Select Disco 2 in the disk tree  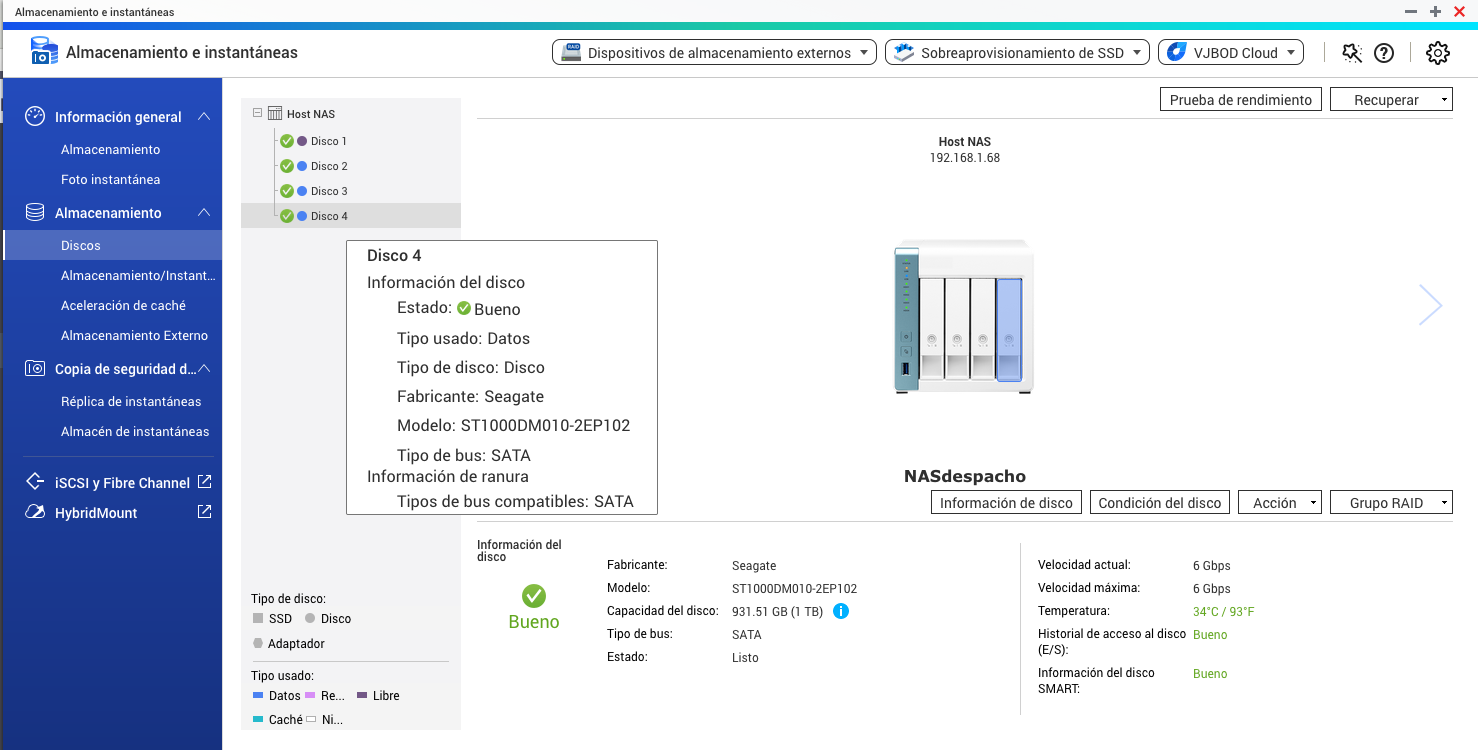[x=328, y=166]
